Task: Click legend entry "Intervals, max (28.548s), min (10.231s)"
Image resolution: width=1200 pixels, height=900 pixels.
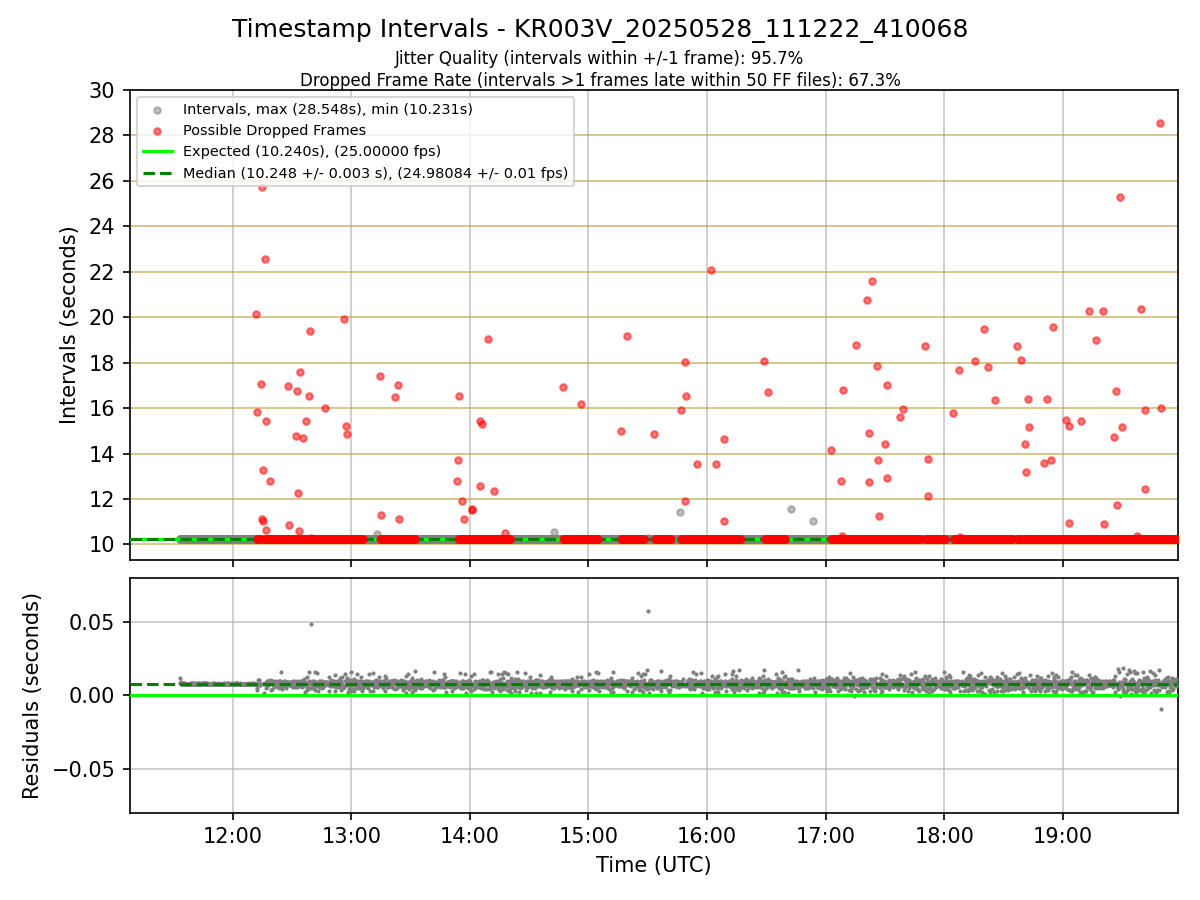Action: coord(328,109)
